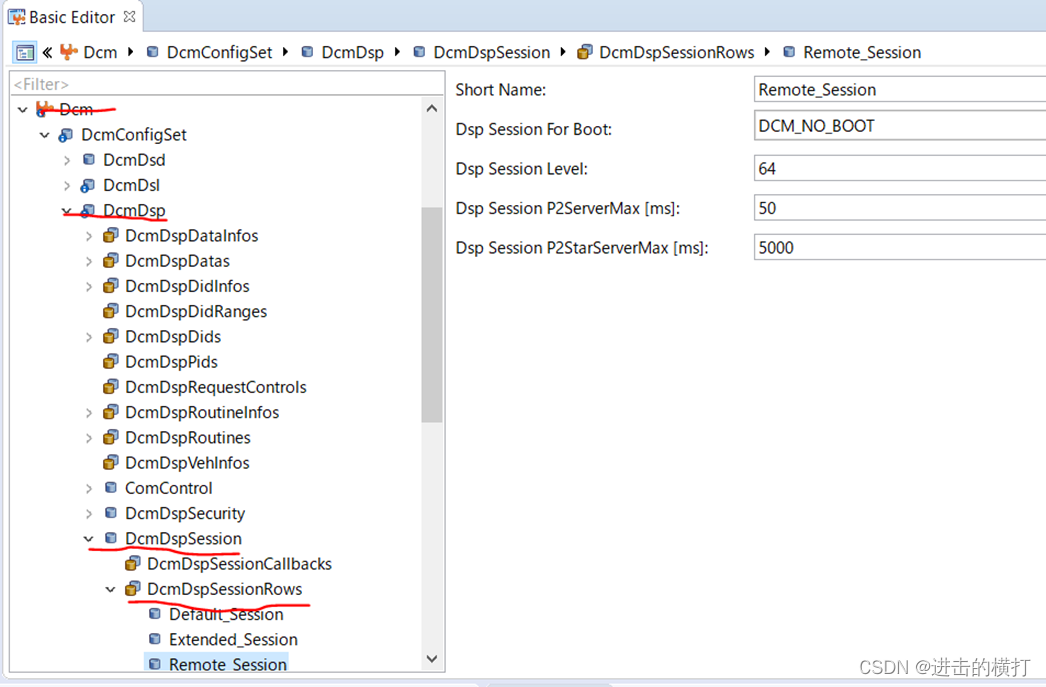Open Dcm in the breadcrumb path
The image size is (1046, 687).
(x=100, y=52)
